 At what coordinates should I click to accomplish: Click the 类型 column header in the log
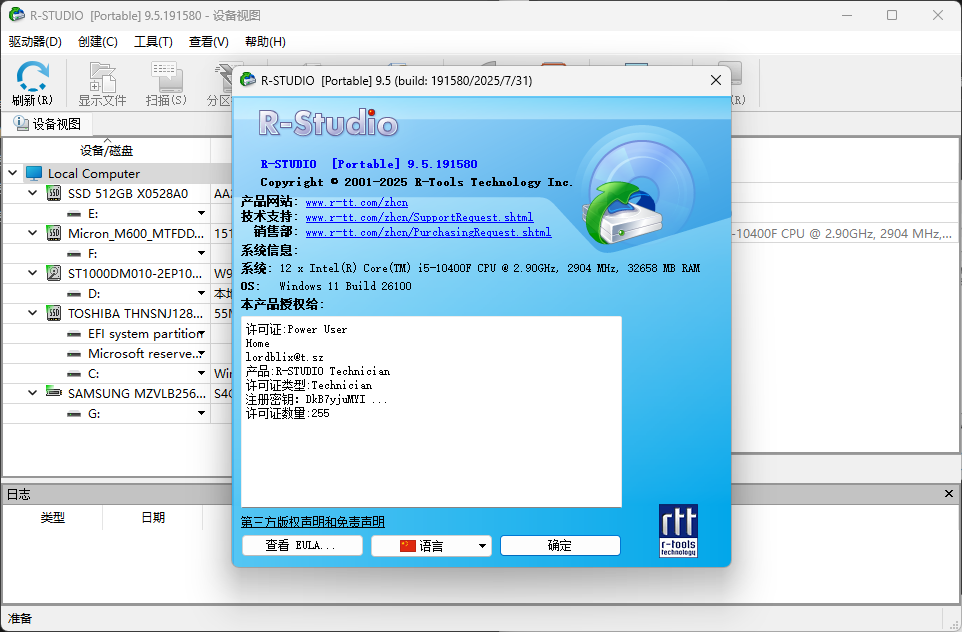coord(53,517)
